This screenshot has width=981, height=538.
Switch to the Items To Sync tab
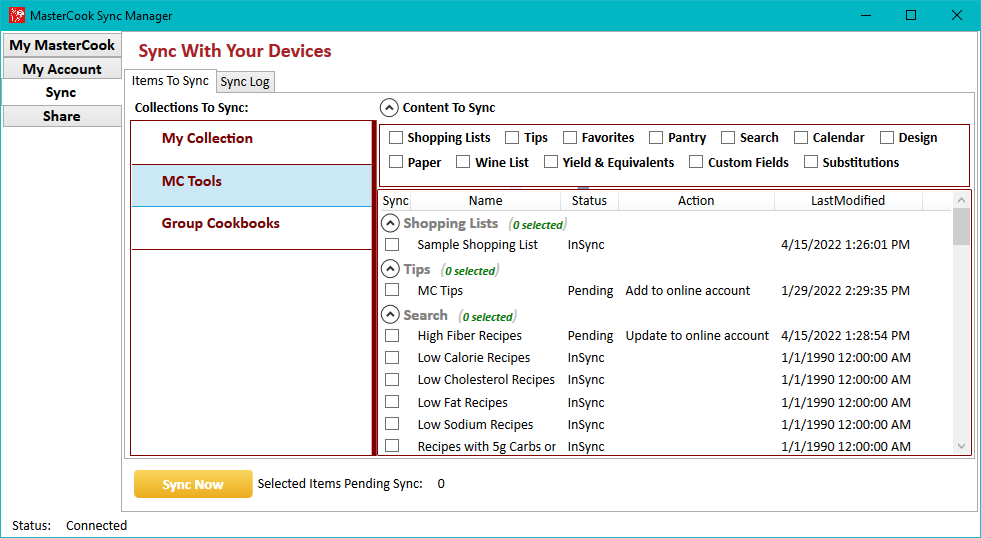pyautogui.click(x=170, y=81)
